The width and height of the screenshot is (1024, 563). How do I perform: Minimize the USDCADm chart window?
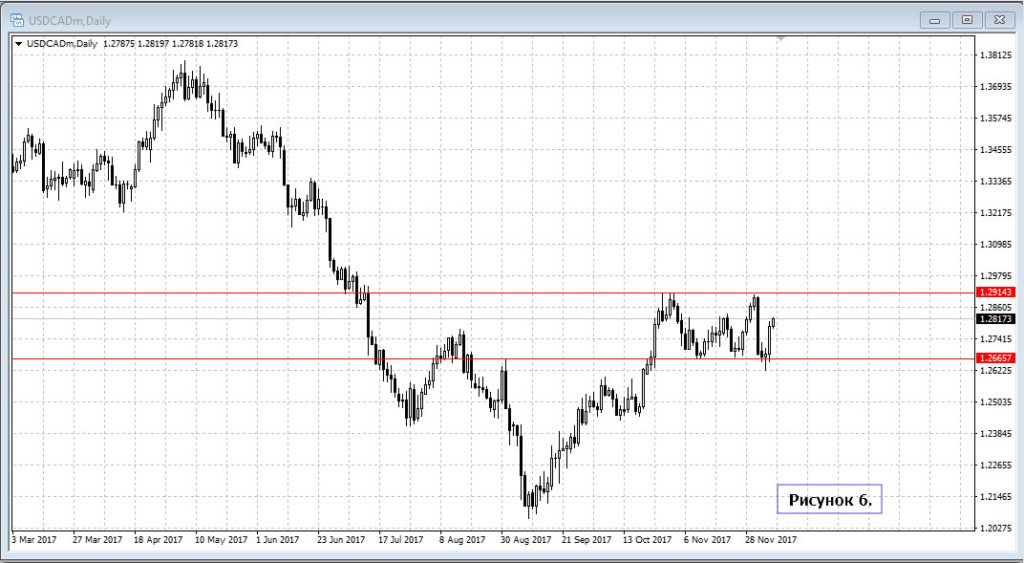(934, 19)
